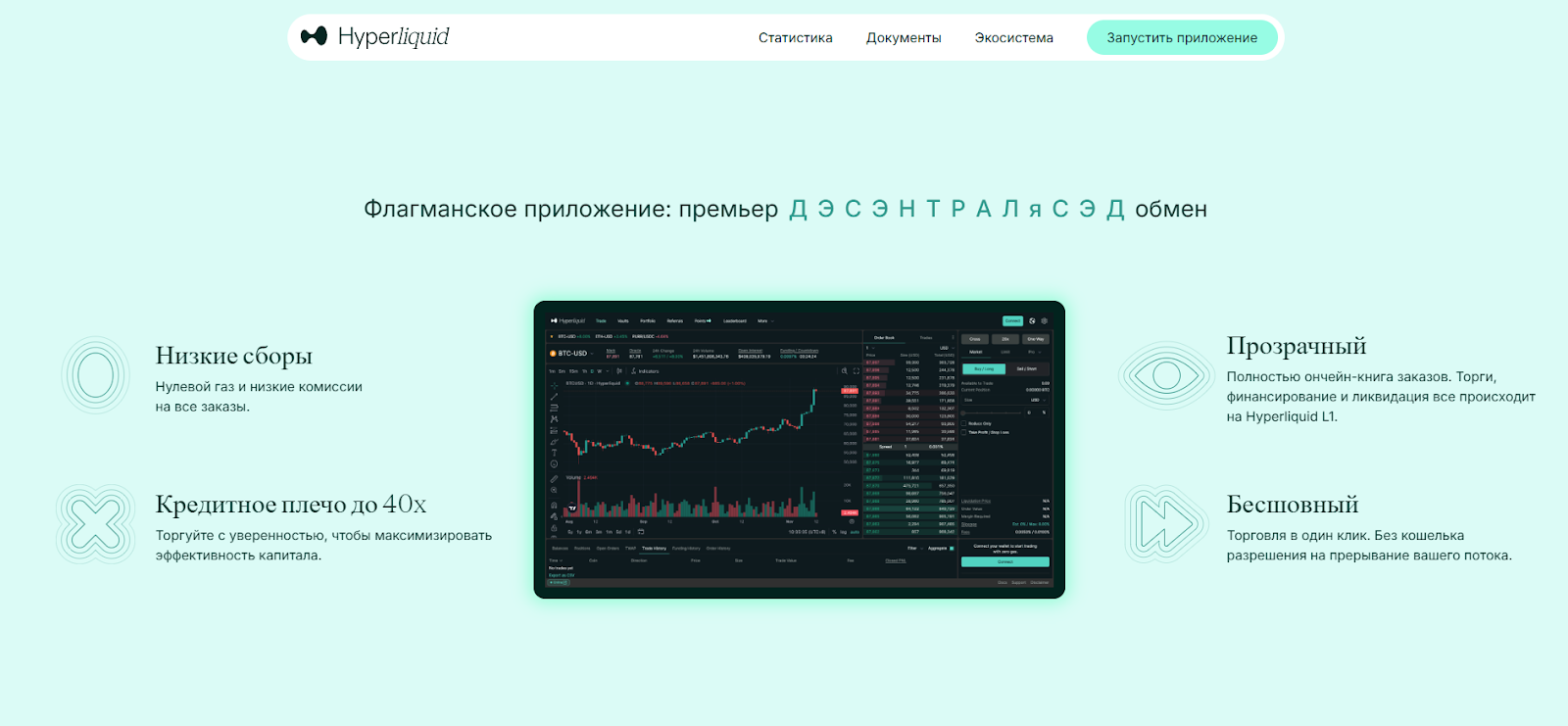The width and height of the screenshot is (1568, 726).
Task: Click the X icon beside Кредитное плечо
Action: (x=96, y=524)
